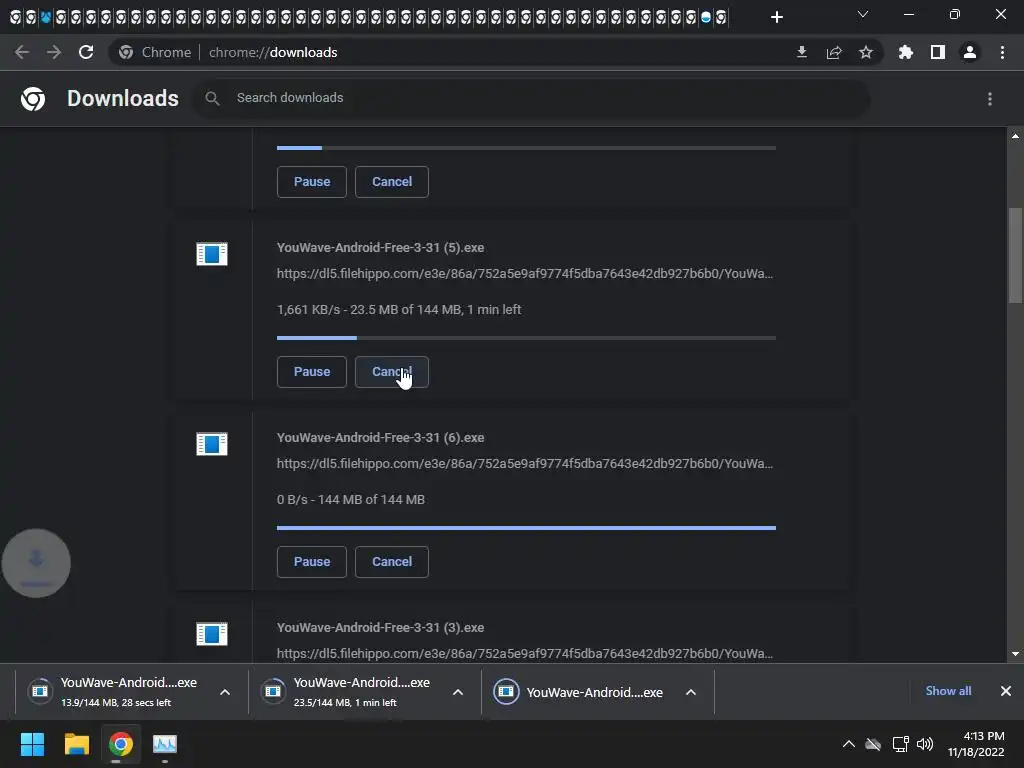Show hidden system tray icons
Viewport: 1024px width, 768px height.
848,744
